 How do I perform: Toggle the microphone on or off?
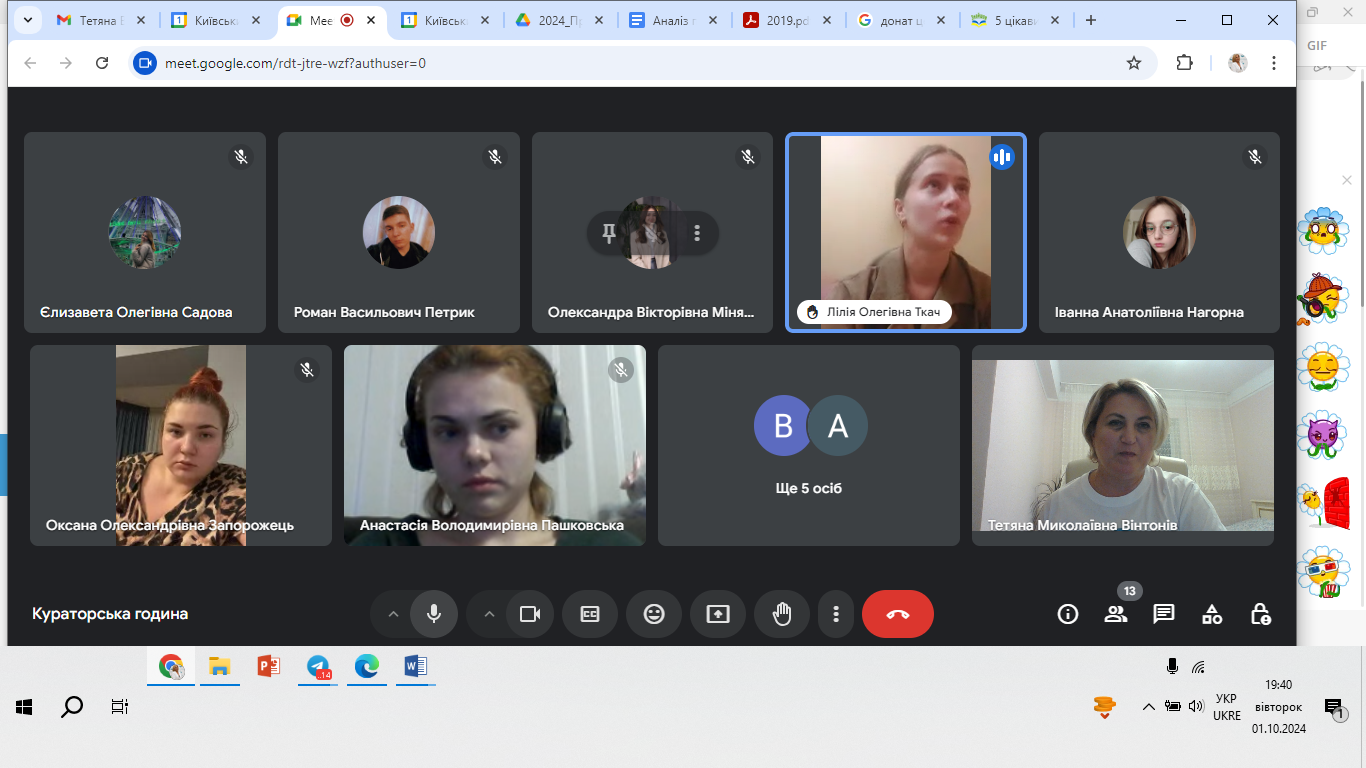pos(434,614)
